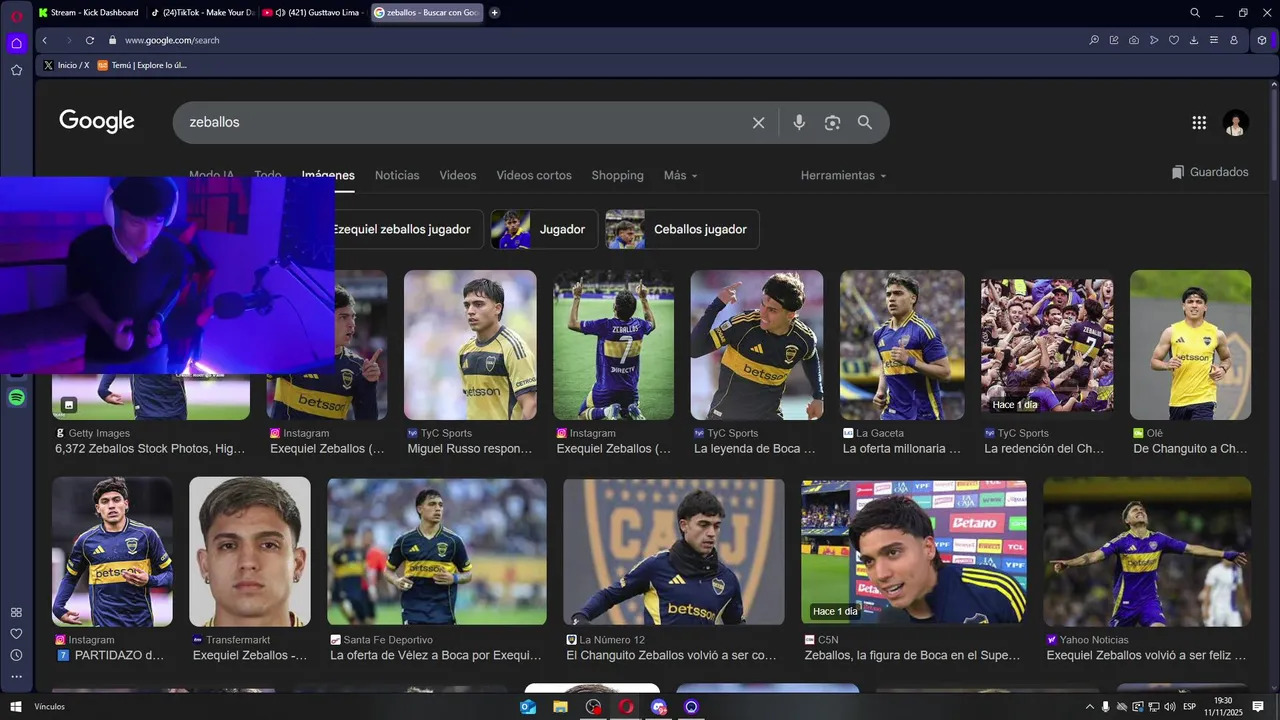This screenshot has width=1280, height=720.
Task: Open Outlook from the taskbar
Action: [x=528, y=707]
